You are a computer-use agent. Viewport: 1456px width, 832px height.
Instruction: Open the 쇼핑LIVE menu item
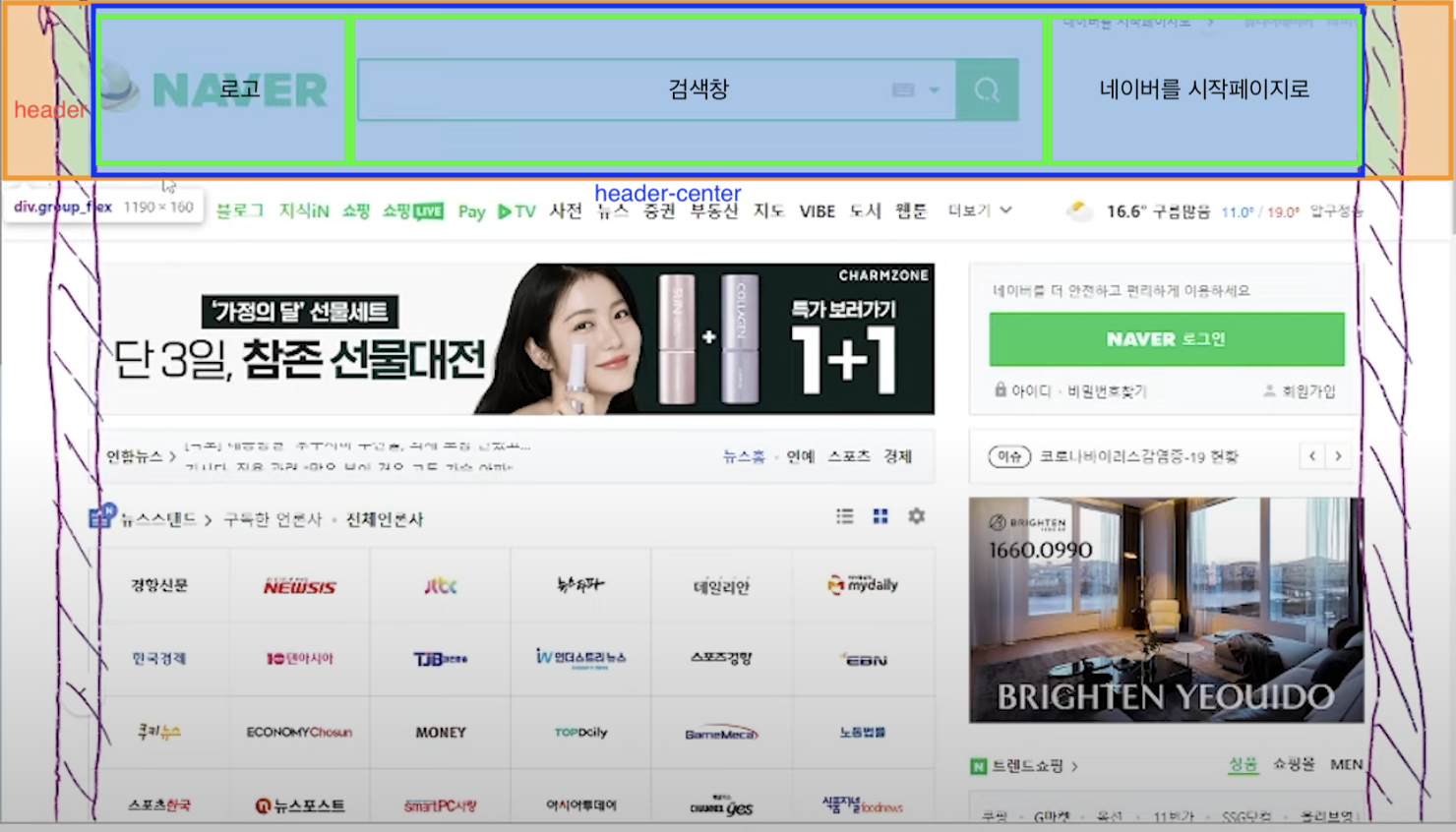click(412, 210)
